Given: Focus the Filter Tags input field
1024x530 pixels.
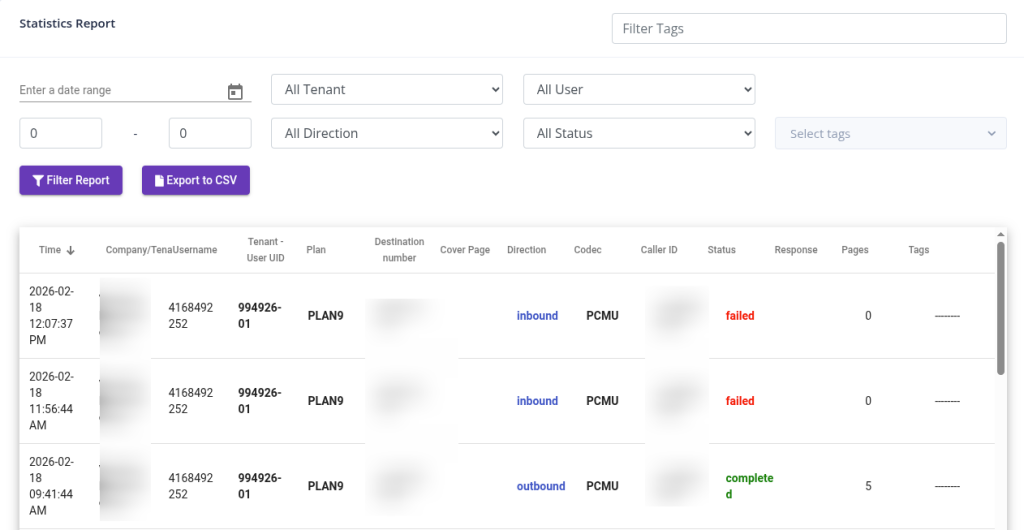Looking at the screenshot, I should click(808, 29).
